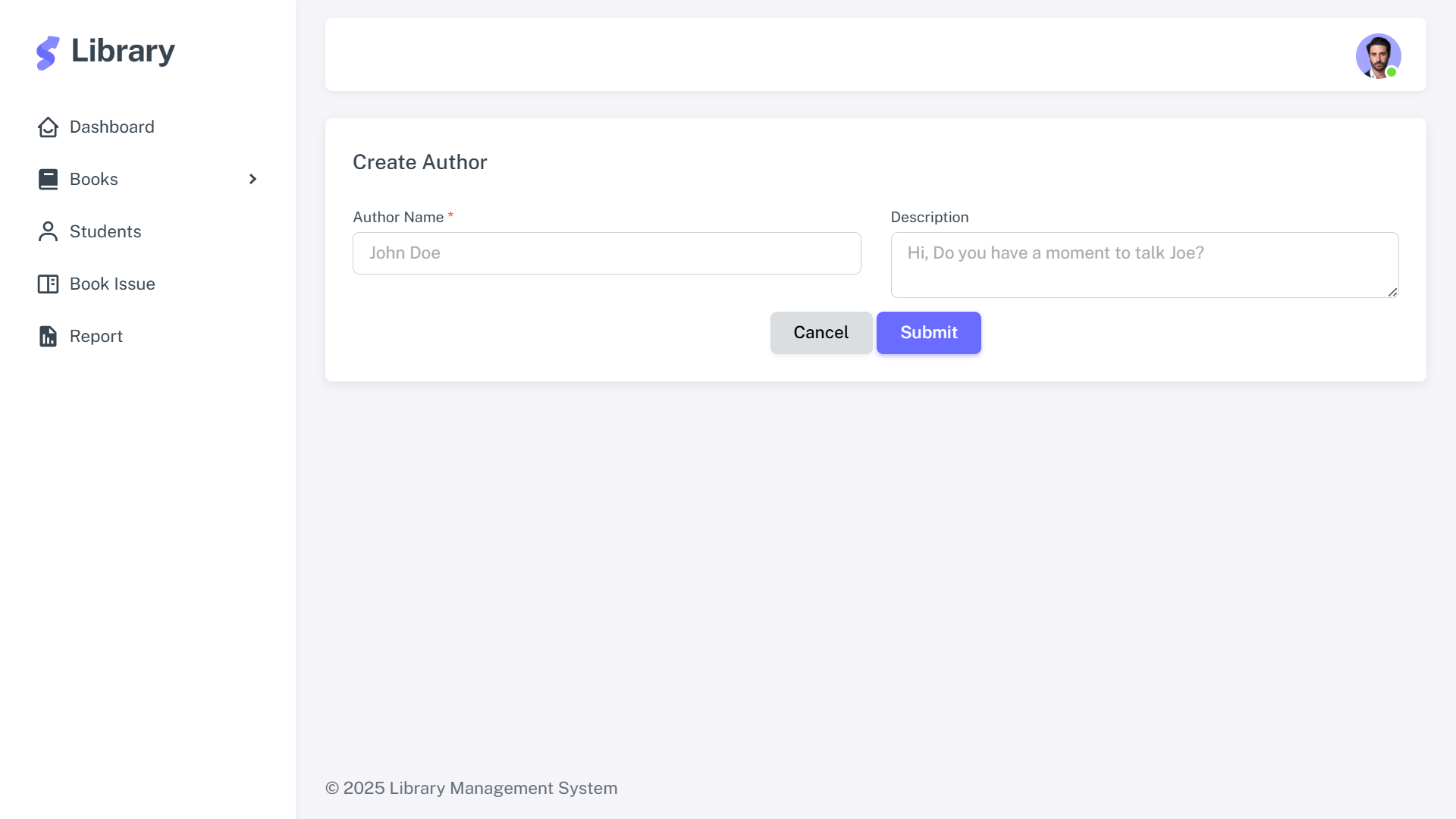Click the Dashboard home icon

(x=48, y=127)
